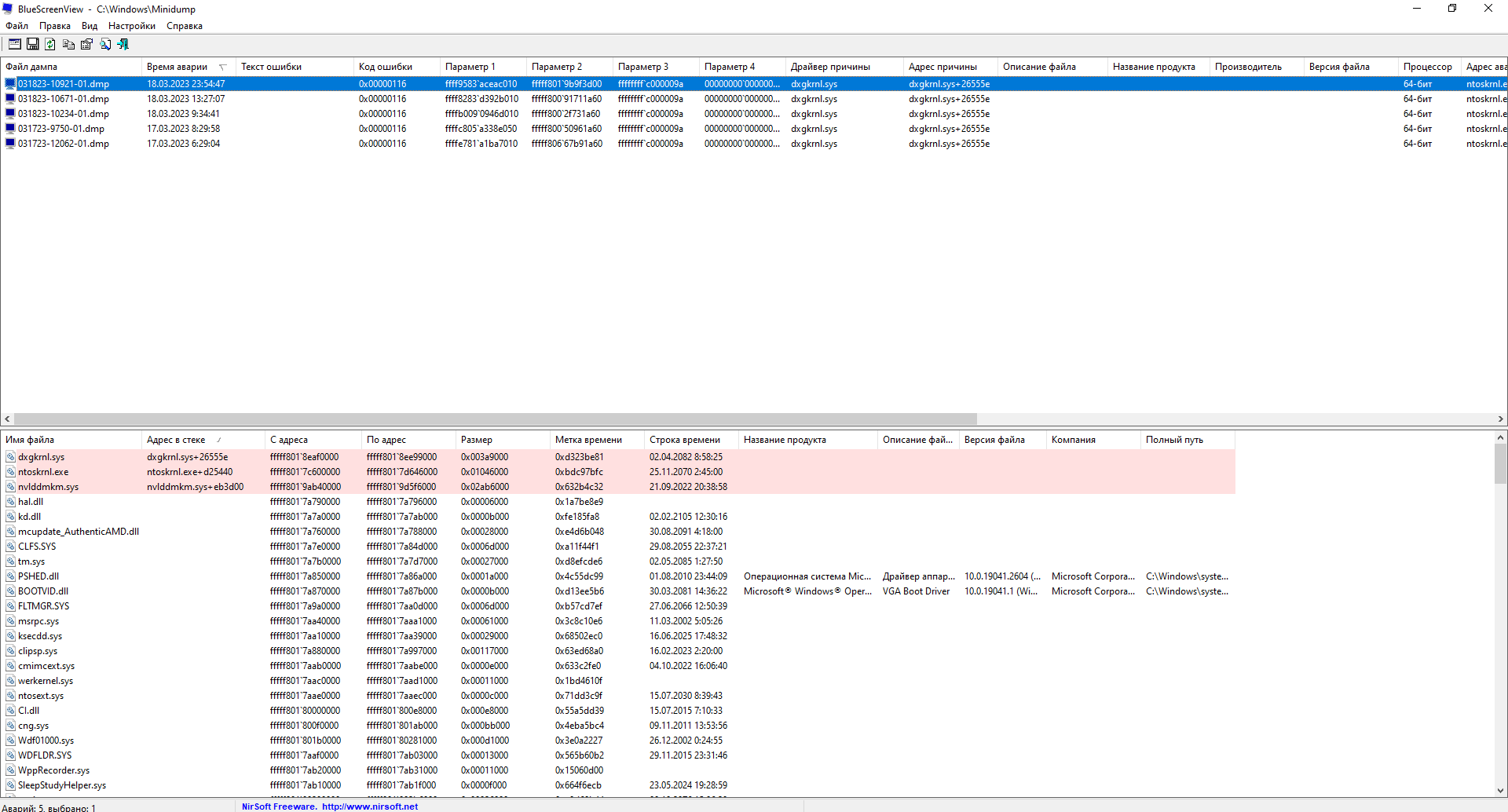Click stack address nvlddmkm.sys+eb3d00

pyautogui.click(x=195, y=487)
